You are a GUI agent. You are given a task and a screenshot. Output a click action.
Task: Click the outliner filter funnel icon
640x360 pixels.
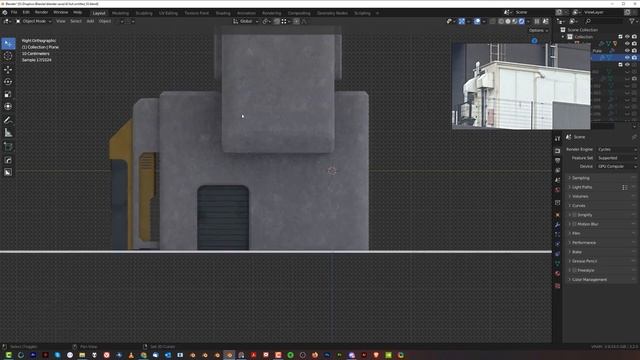pyautogui.click(x=632, y=21)
